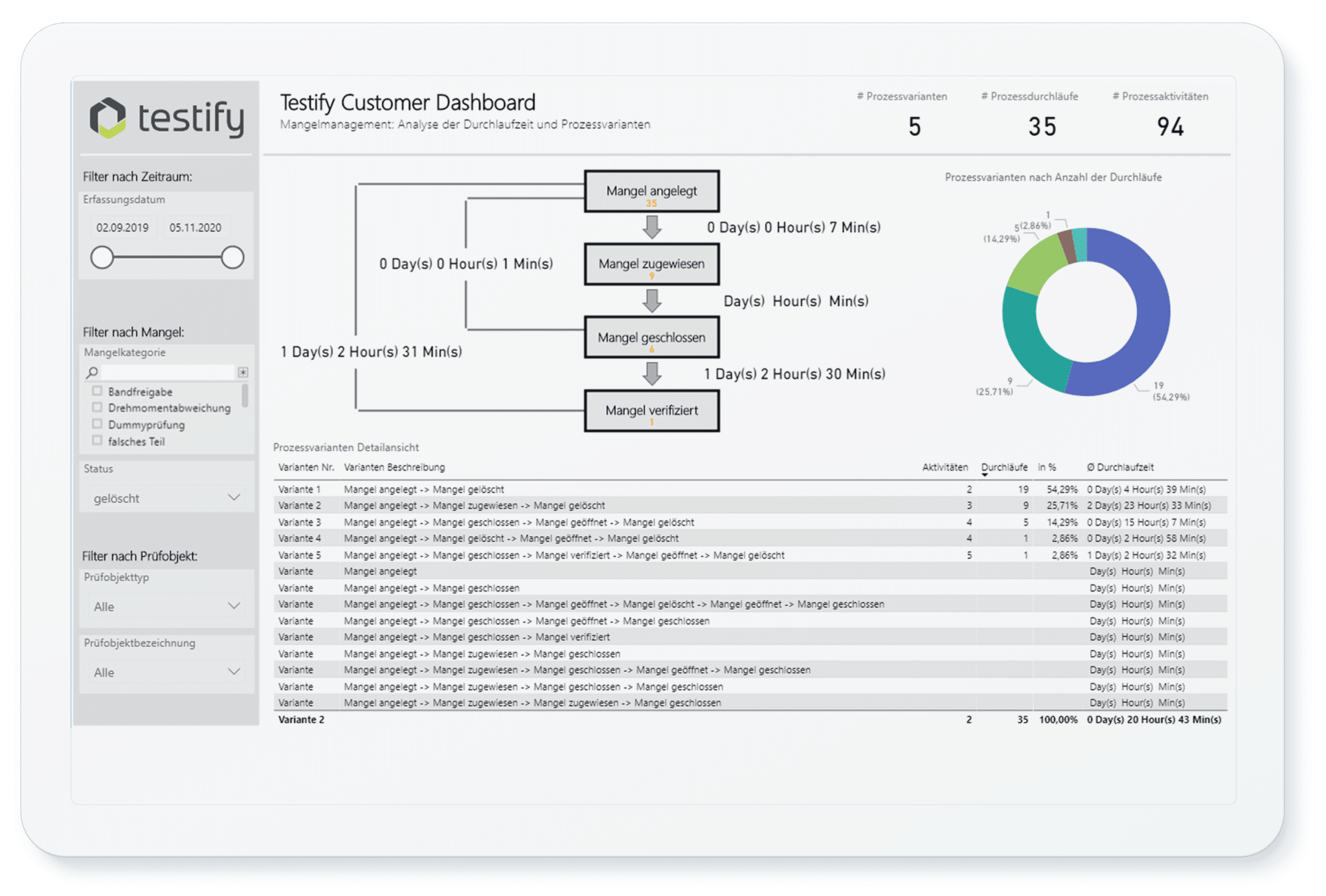Click the end date field 05.11.2020
Viewport: 1326px width, 896px height.
point(196,227)
